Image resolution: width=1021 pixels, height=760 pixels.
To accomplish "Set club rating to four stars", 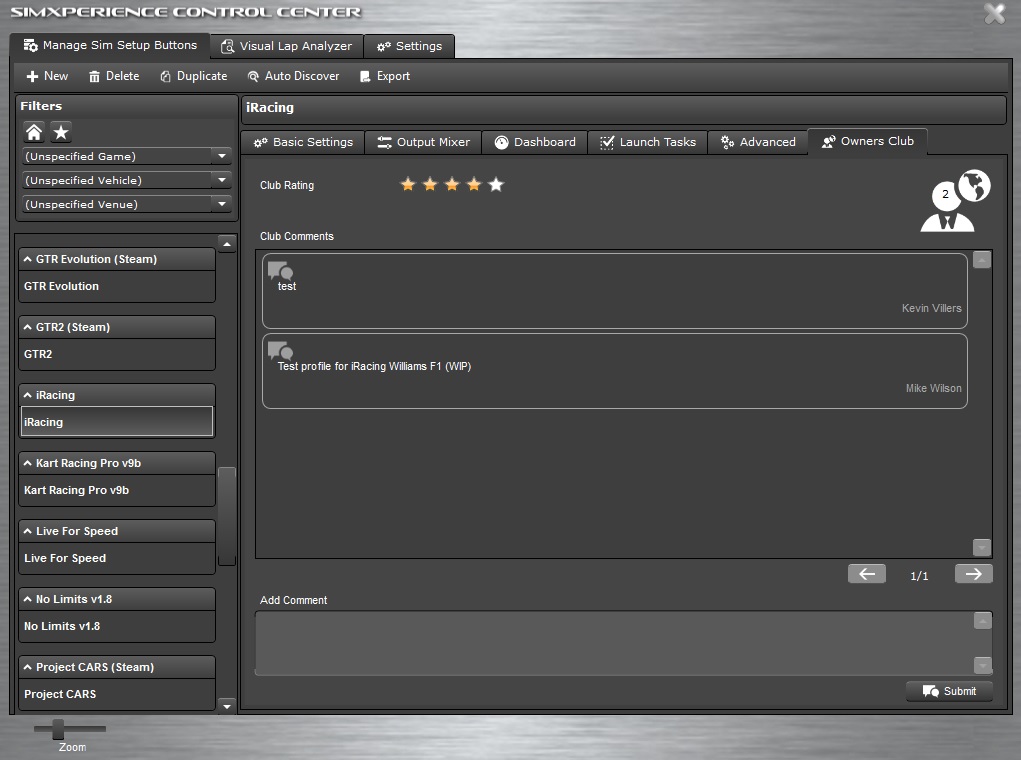I will [474, 184].
